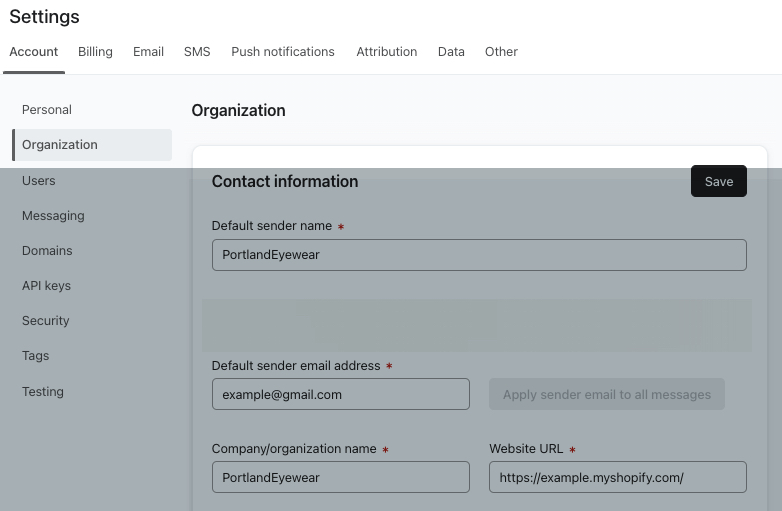Viewport: 782px width, 511px height.
Task: Click into the Website URL field
Action: tap(617, 477)
